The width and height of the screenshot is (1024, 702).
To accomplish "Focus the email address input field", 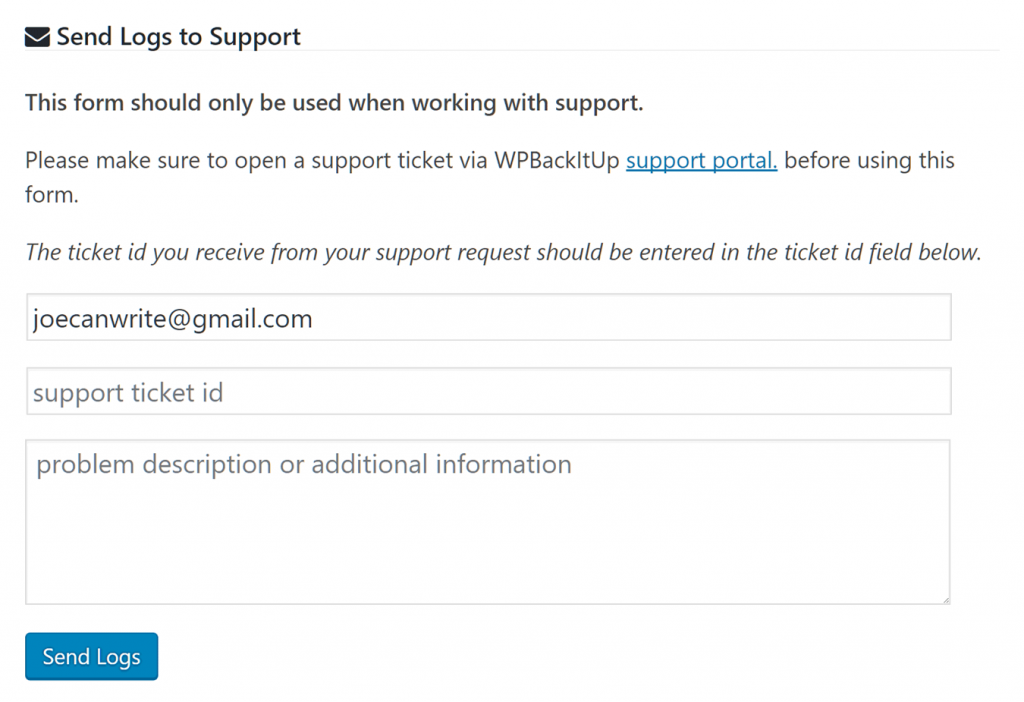I will pos(488,317).
